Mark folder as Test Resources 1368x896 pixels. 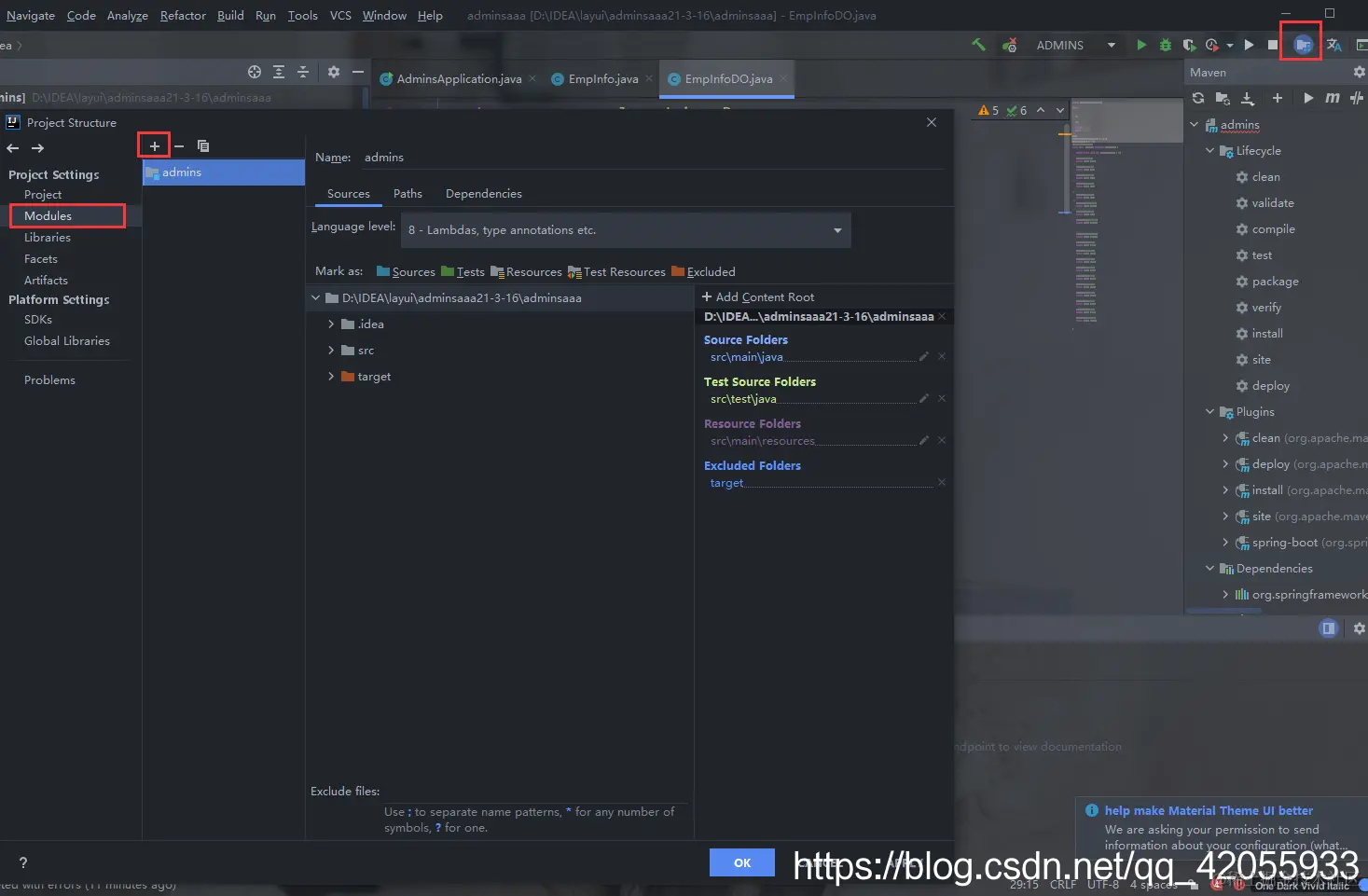tap(616, 271)
